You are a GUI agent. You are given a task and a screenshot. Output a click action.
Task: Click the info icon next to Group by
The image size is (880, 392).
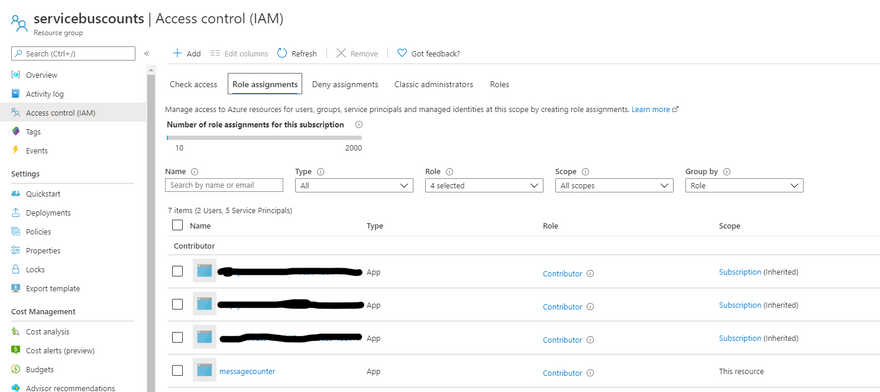point(727,172)
